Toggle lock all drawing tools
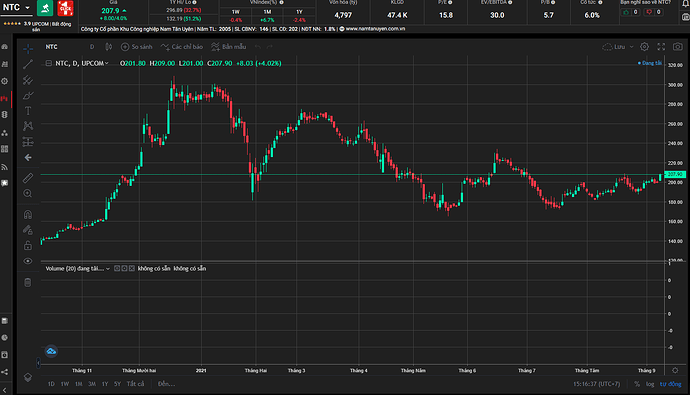 pos(28,245)
